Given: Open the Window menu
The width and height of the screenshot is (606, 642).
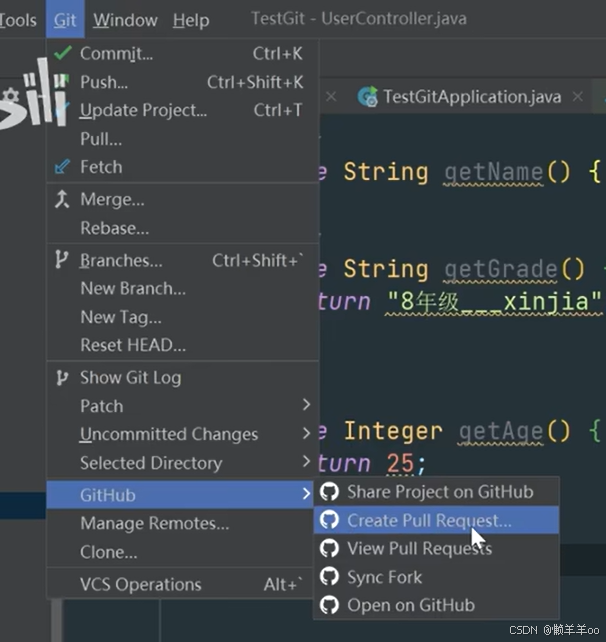Looking at the screenshot, I should tap(125, 20).
